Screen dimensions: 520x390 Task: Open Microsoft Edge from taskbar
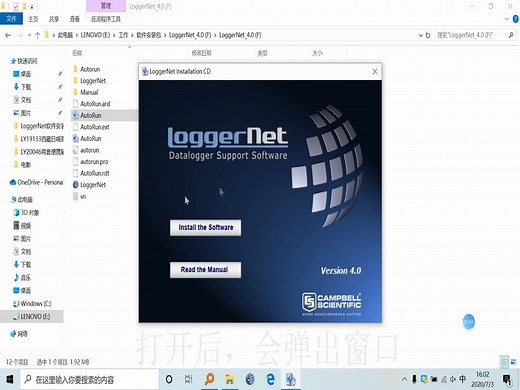(x=270, y=379)
